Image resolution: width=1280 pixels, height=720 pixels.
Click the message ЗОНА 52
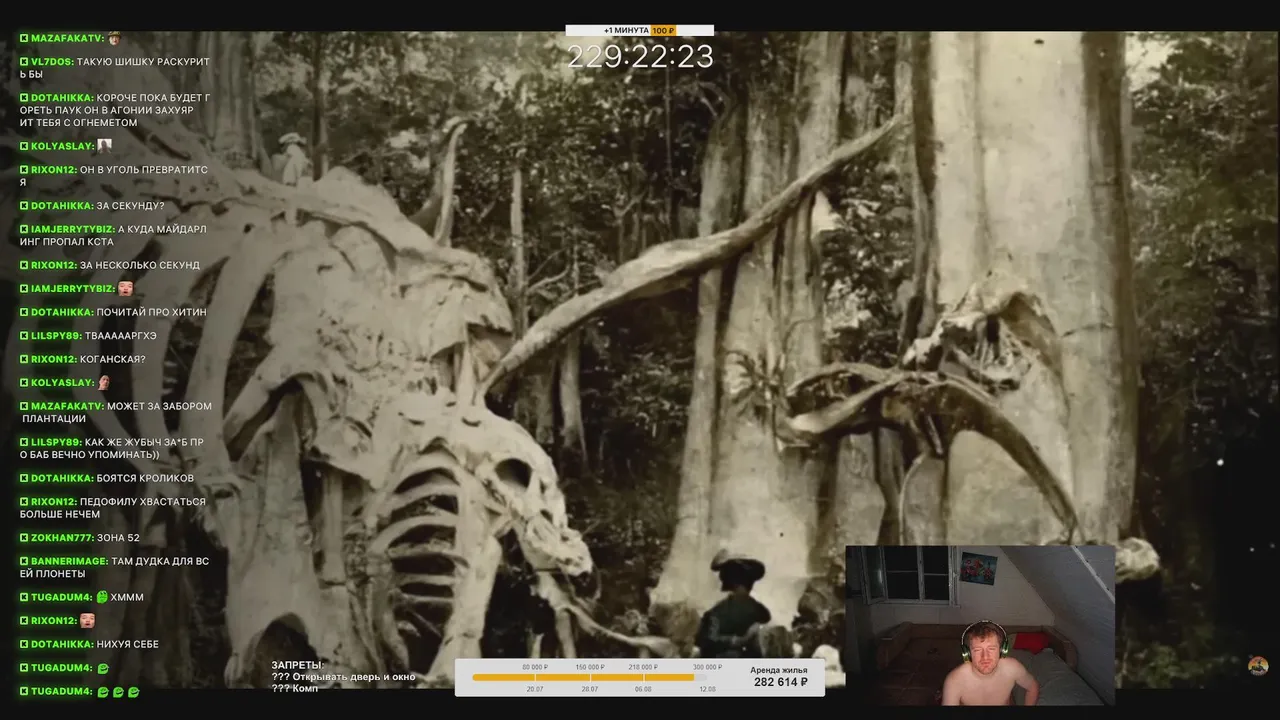click(118, 538)
